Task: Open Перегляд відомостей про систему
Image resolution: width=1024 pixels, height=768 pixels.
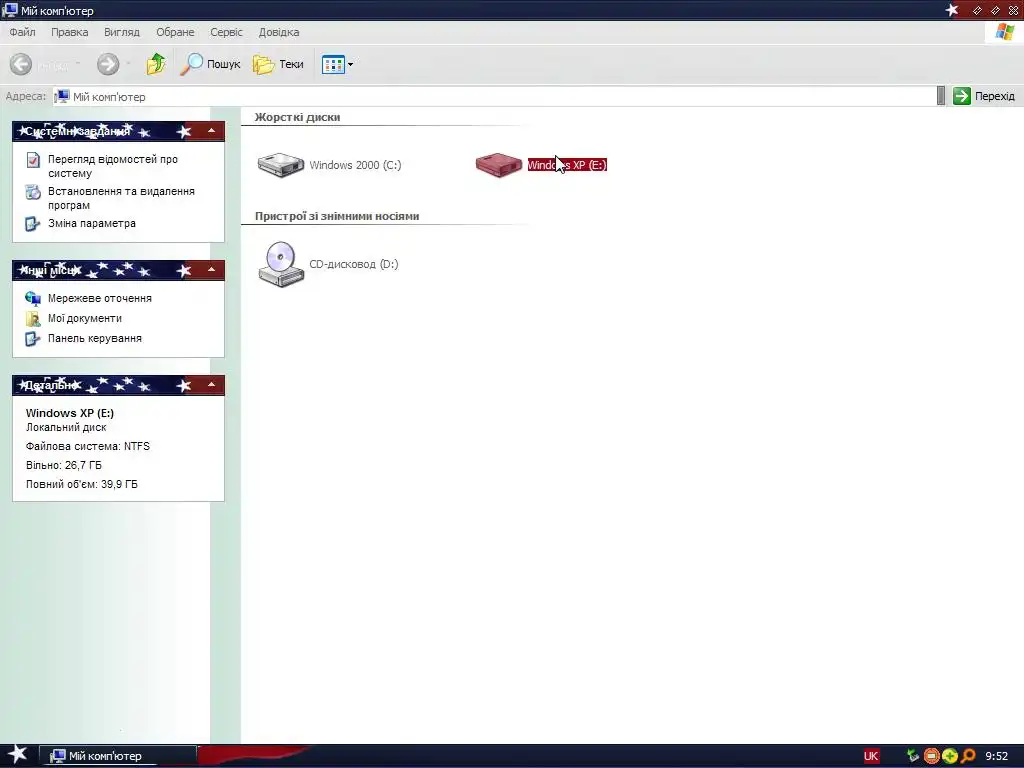Action: click(112, 166)
